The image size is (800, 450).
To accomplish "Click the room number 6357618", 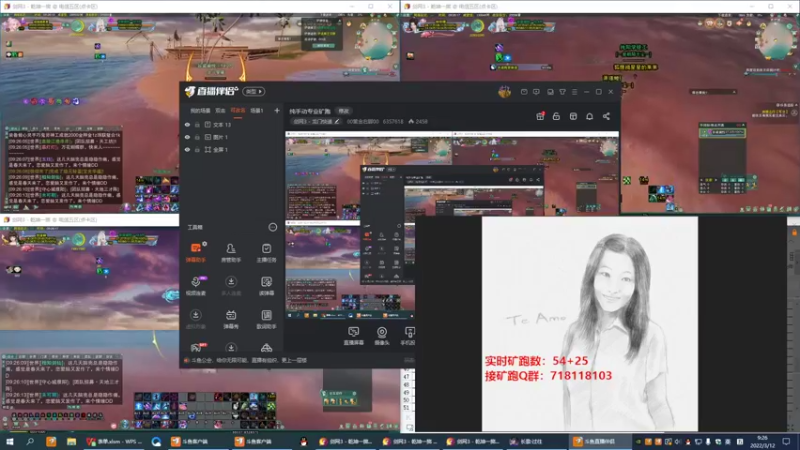I will click(393, 121).
